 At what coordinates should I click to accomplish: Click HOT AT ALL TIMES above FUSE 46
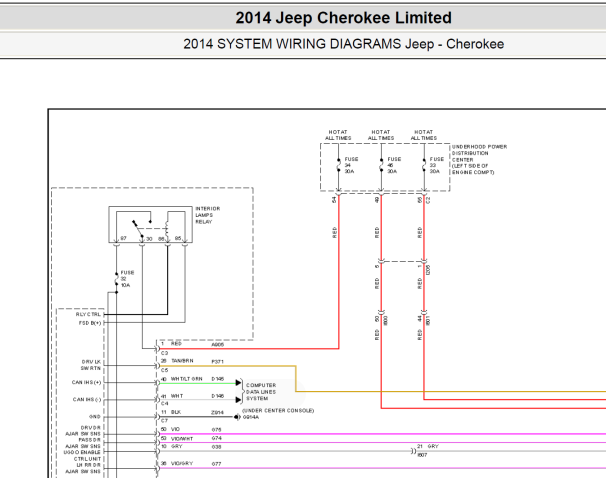click(x=381, y=135)
